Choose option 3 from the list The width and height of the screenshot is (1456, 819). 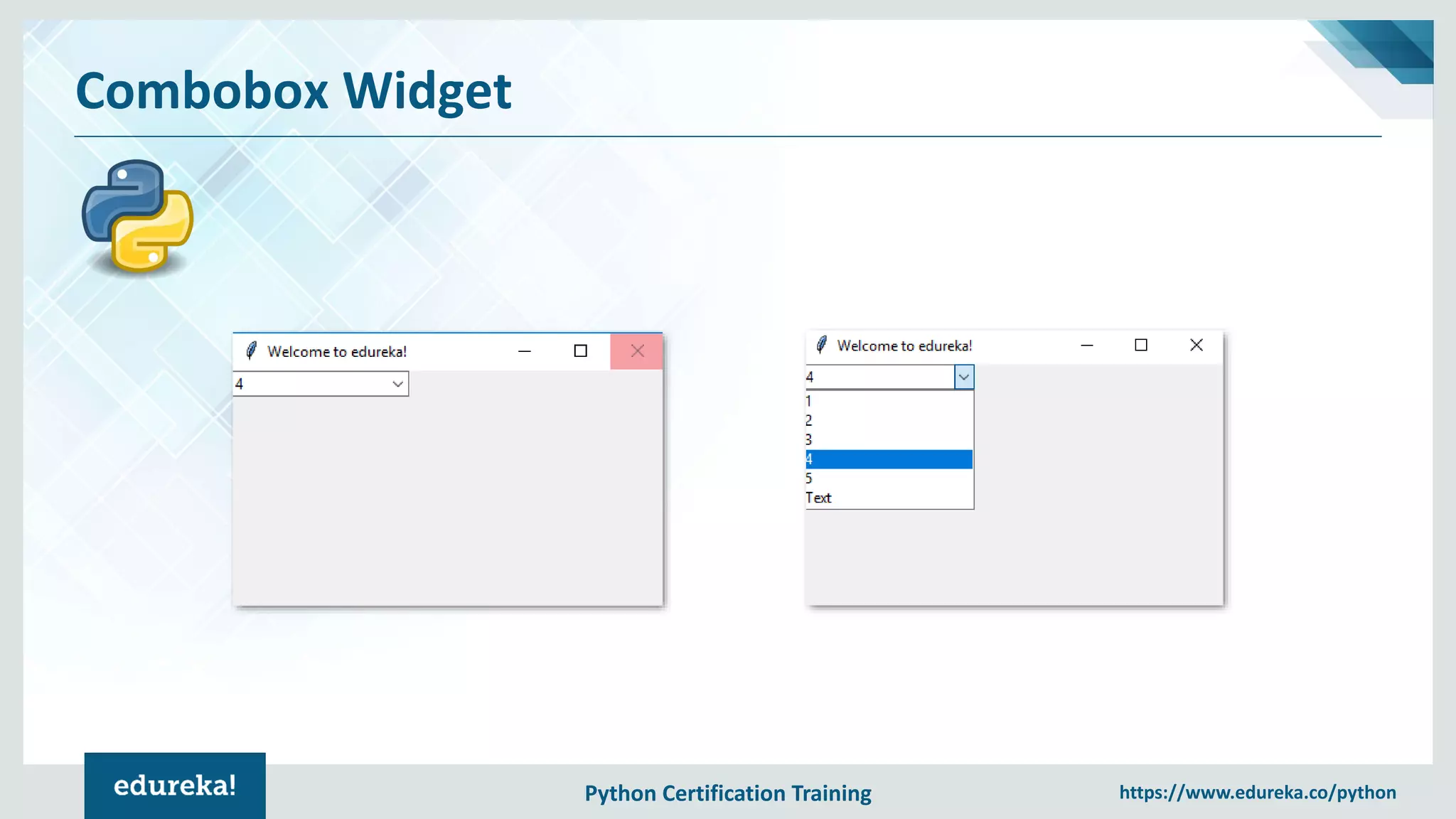[889, 439]
